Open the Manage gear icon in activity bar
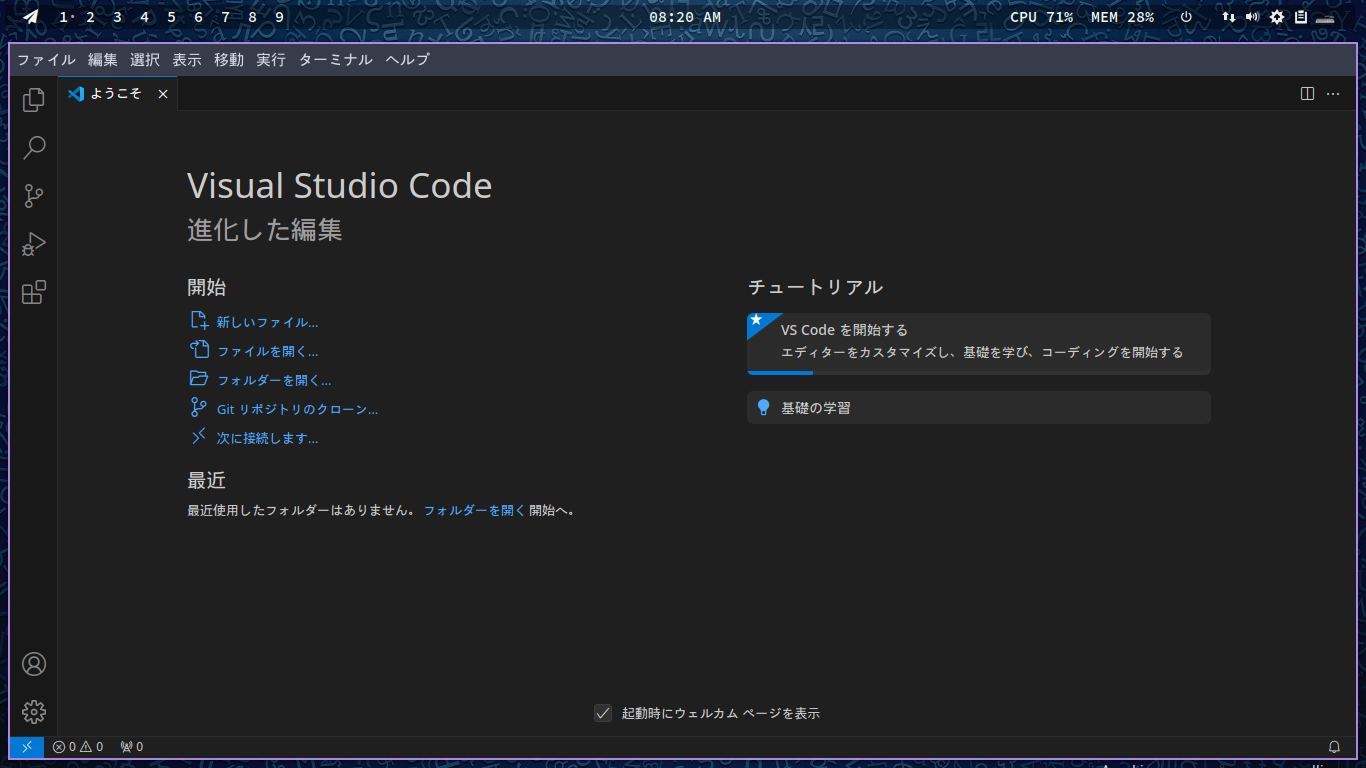The height and width of the screenshot is (768, 1366). (x=34, y=712)
